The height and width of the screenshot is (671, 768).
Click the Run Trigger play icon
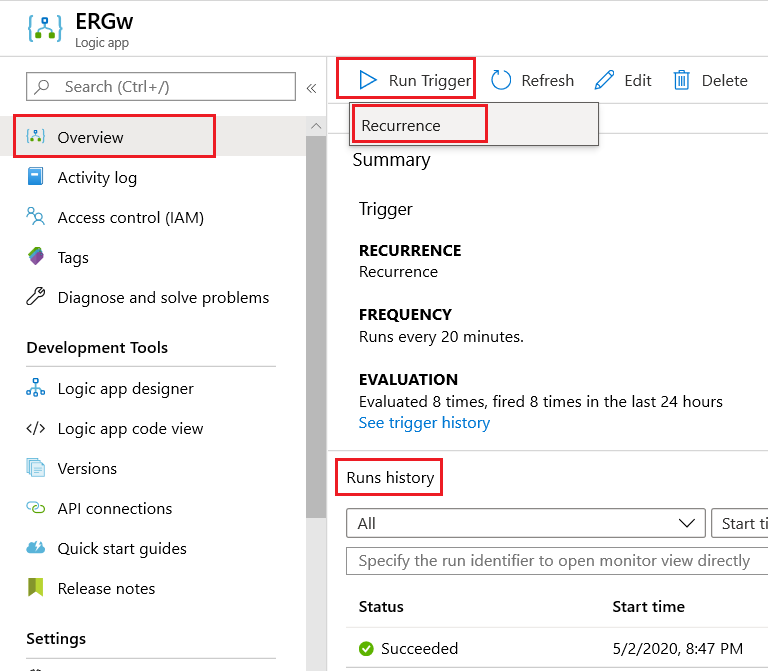click(x=368, y=80)
